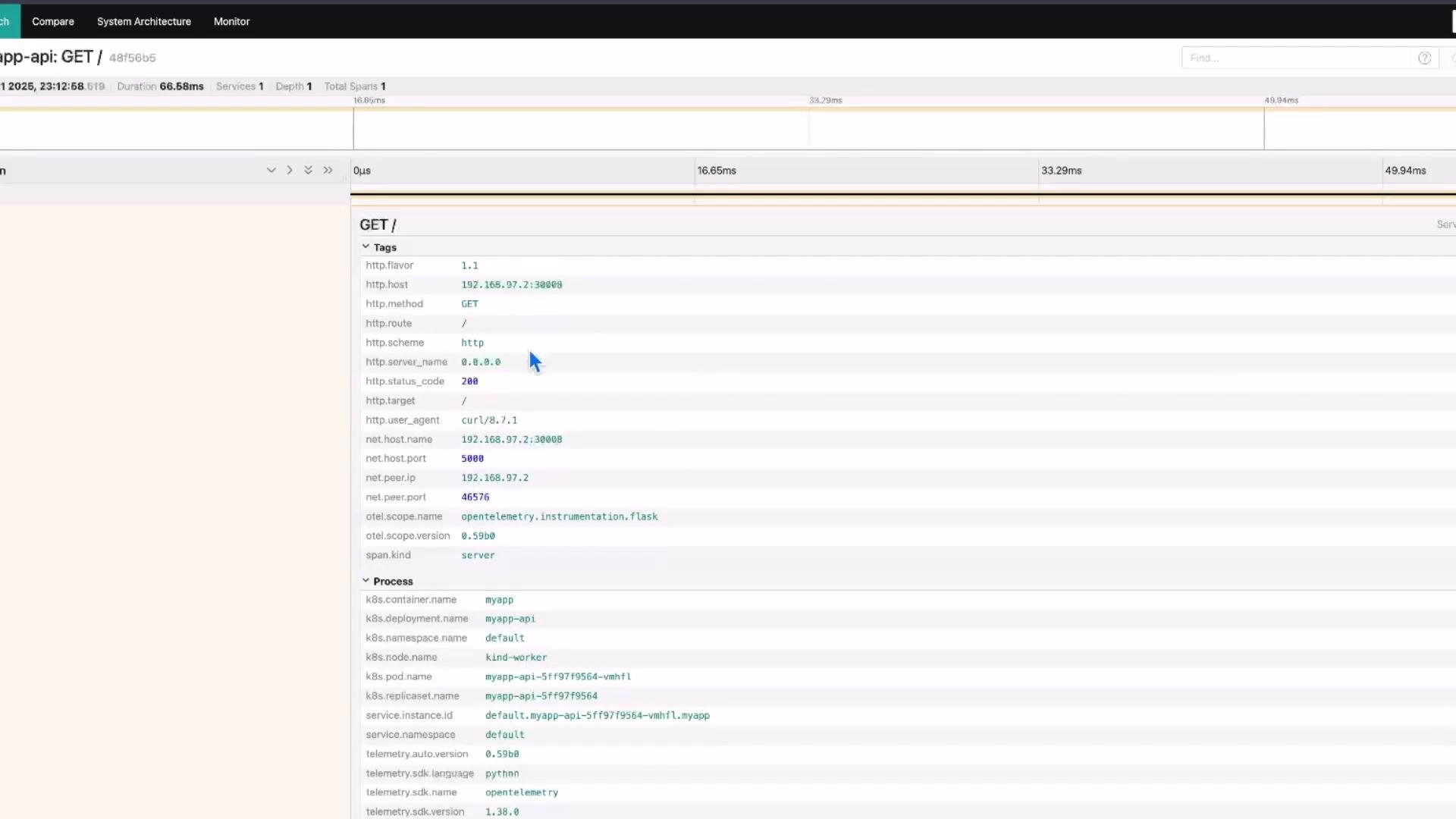Click telemetry.sdk.version value 1.38.0
The image size is (1456, 819).
click(502, 811)
